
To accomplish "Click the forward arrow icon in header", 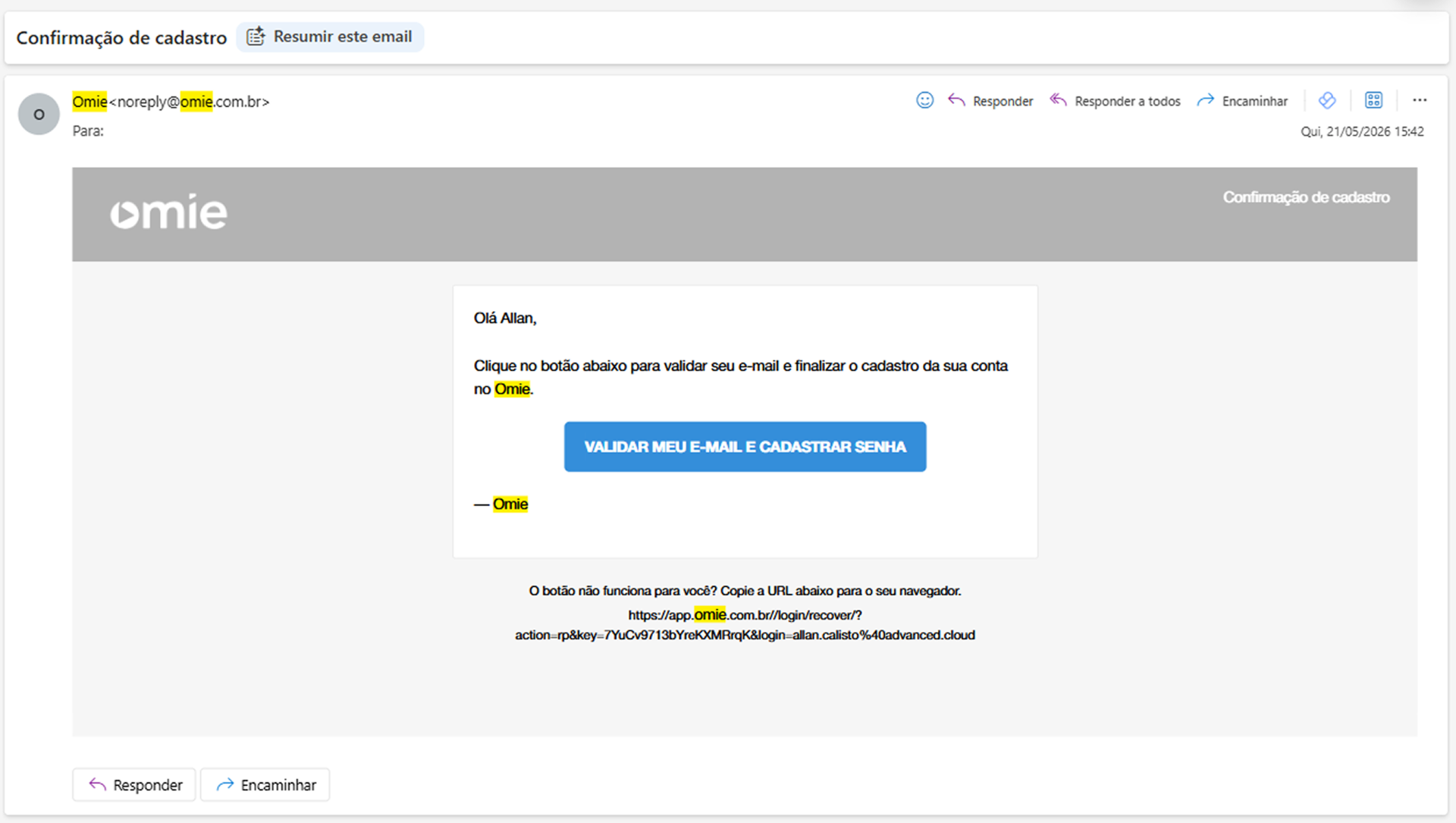I will 1205,100.
